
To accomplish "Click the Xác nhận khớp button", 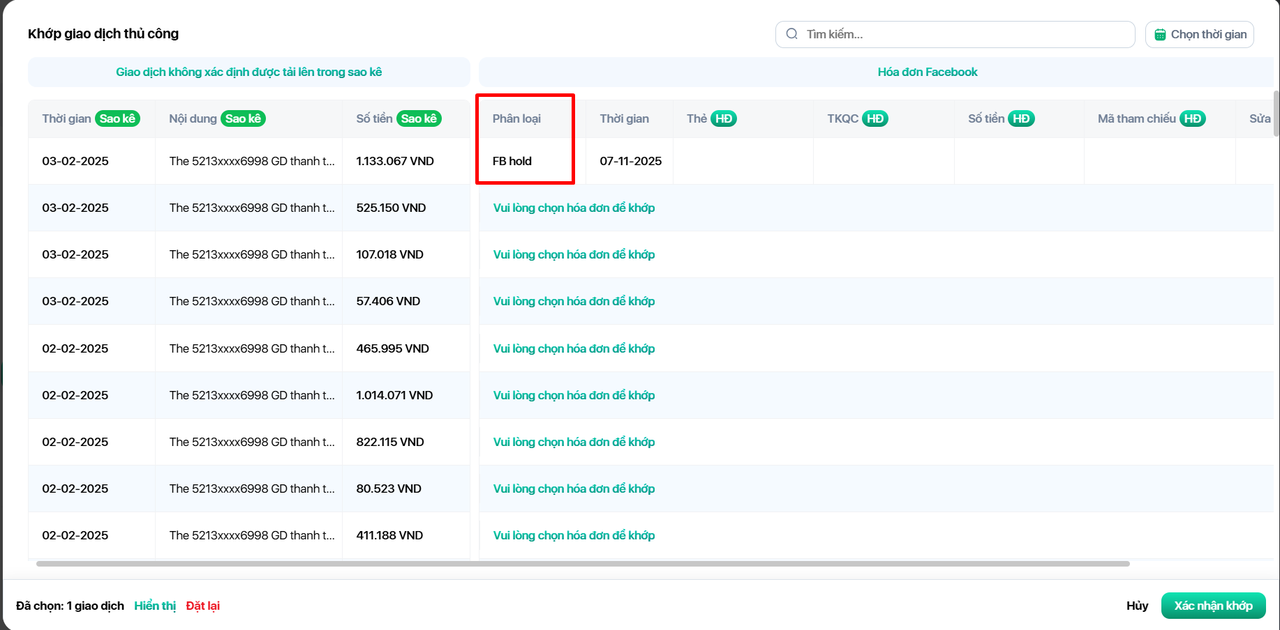I will 1212,606.
